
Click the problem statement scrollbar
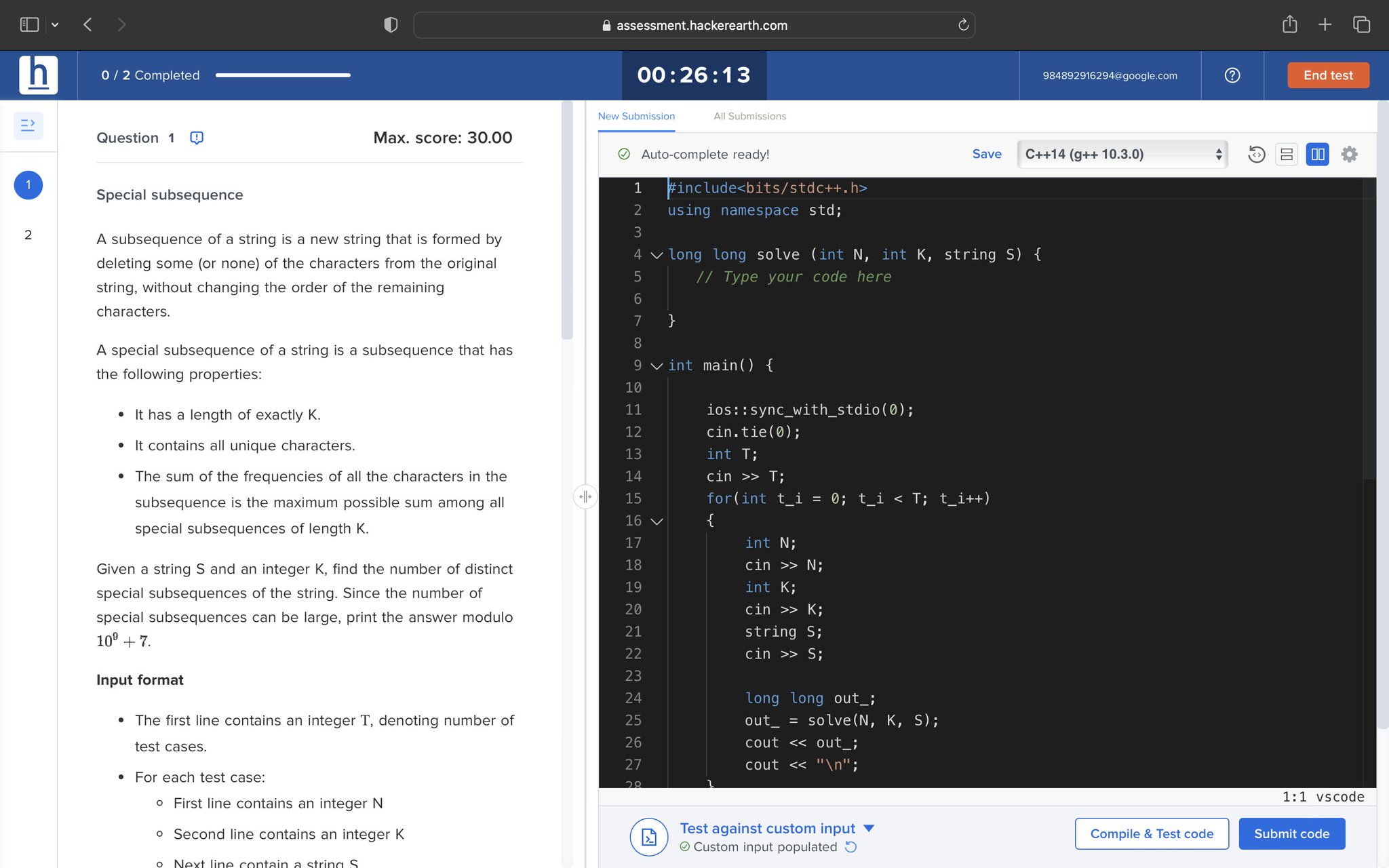coord(567,220)
